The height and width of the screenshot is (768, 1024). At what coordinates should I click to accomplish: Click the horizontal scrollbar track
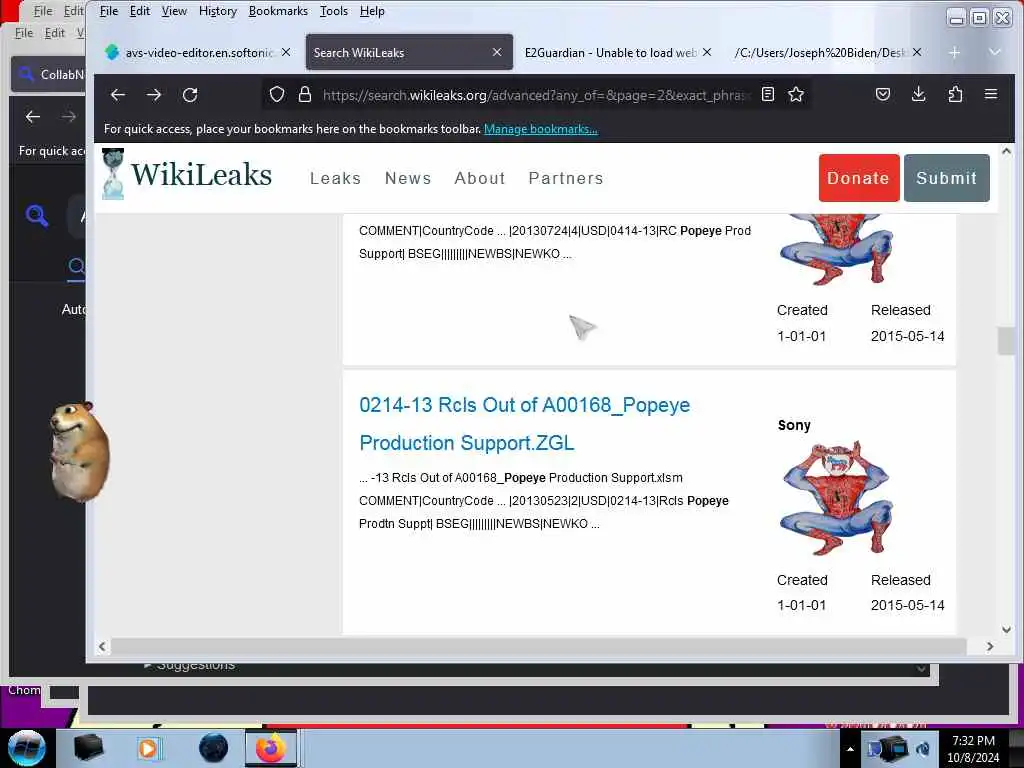tap(538, 647)
